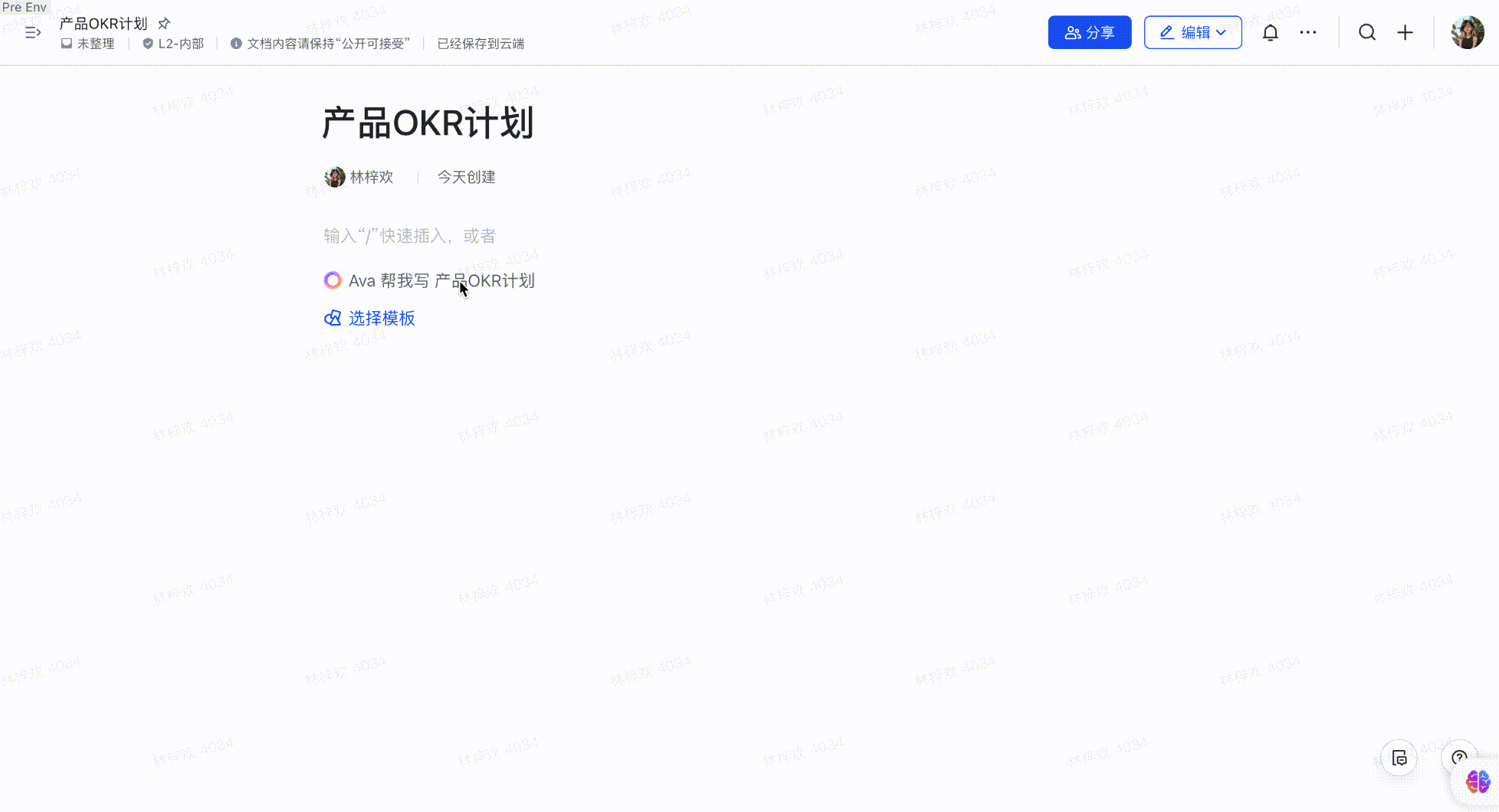Image resolution: width=1499 pixels, height=812 pixels.
Task: Click the search magnifier icon
Action: pyautogui.click(x=1367, y=33)
